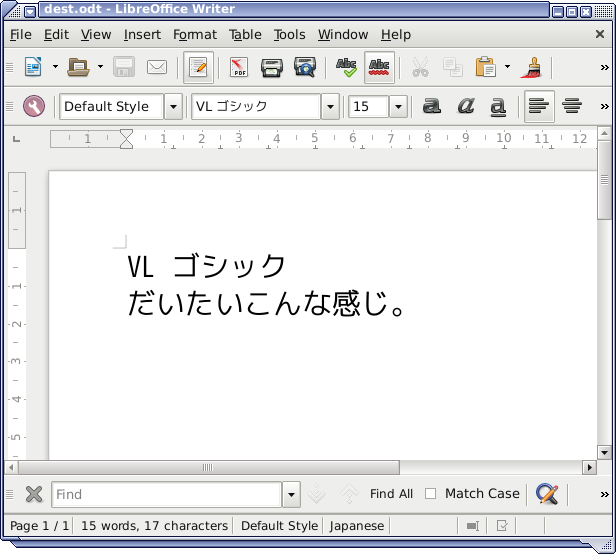Click the New document icon
The height and width of the screenshot is (554, 616).
pos(33,67)
